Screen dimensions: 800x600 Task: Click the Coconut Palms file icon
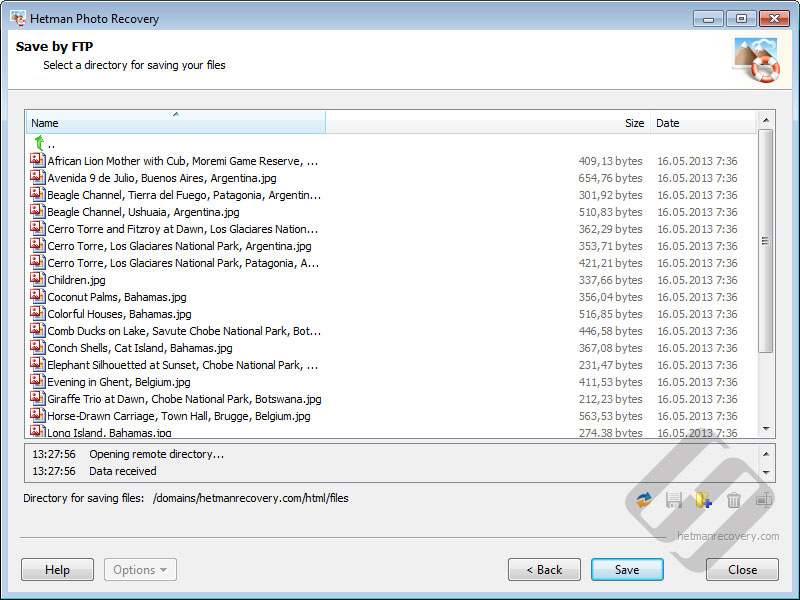pyautogui.click(x=38, y=297)
